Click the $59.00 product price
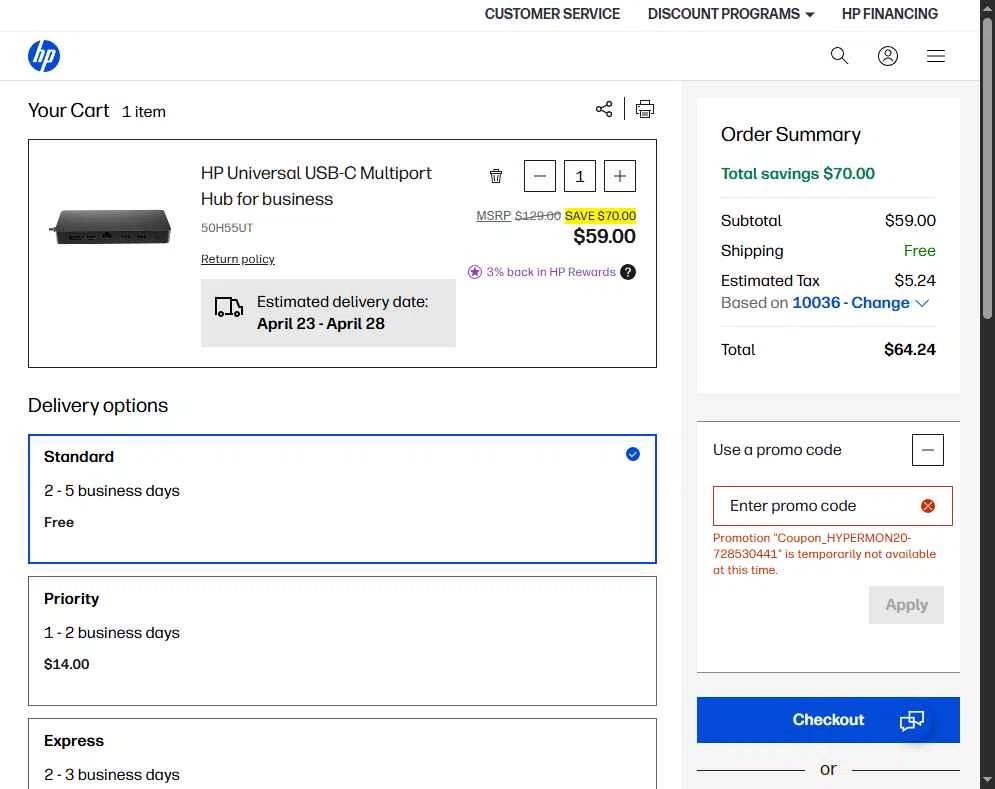This screenshot has width=995, height=789. pos(604,236)
